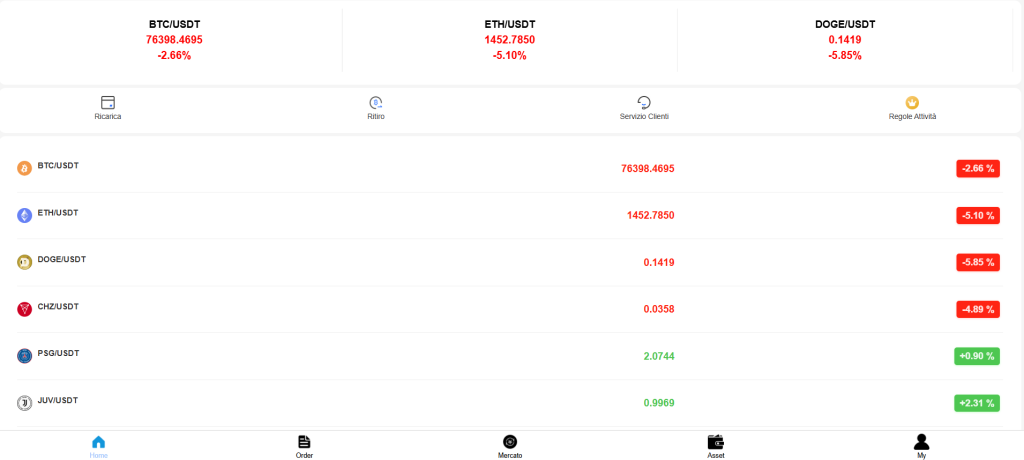Open the PSG/USDT price 2.0744
The image size is (1024, 460).
(x=659, y=356)
